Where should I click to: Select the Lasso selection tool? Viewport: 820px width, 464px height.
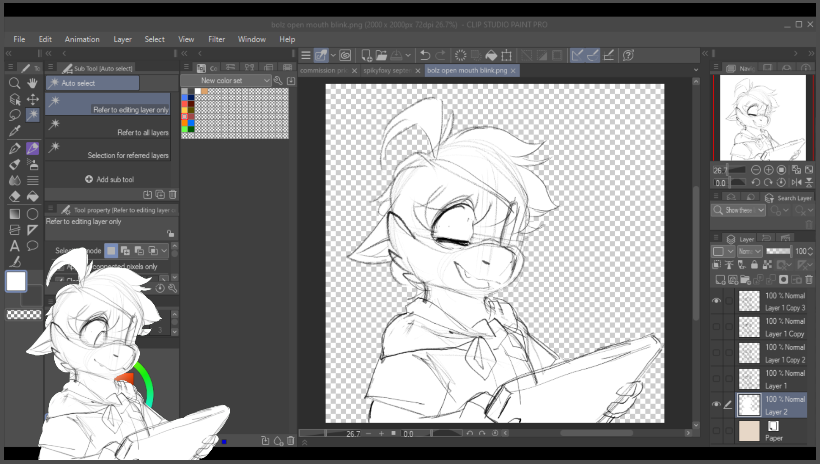[15, 115]
